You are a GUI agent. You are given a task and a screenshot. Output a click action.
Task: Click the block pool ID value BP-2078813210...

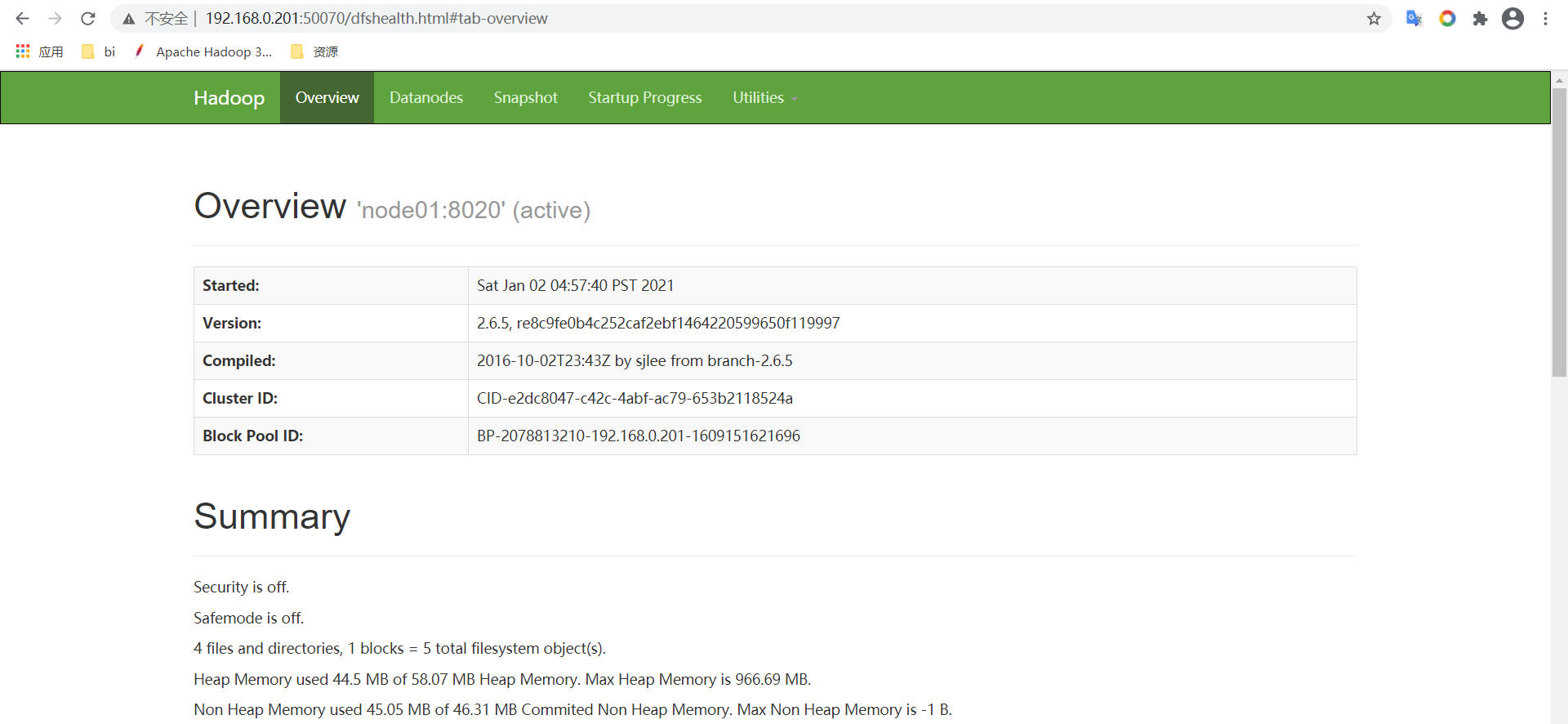639,436
